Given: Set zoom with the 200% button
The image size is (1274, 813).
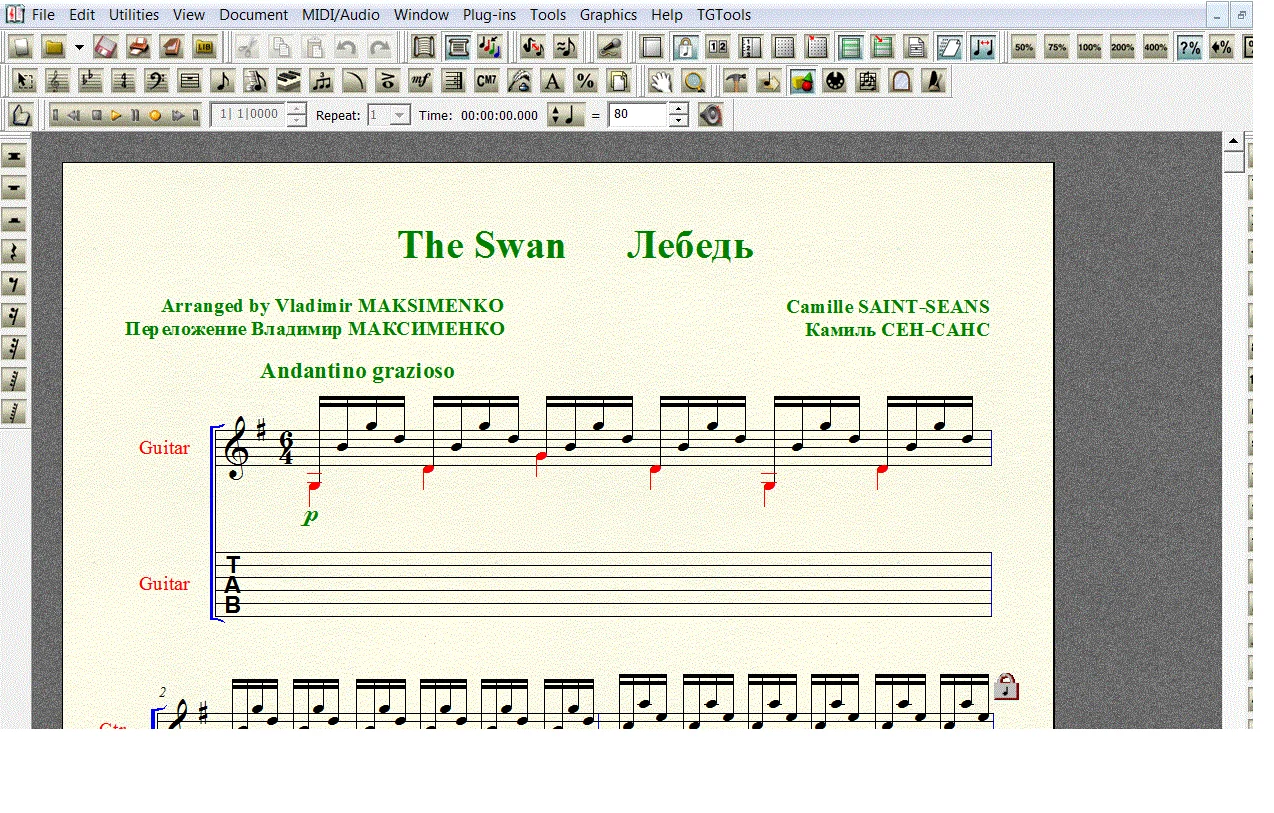Looking at the screenshot, I should coord(1122,47).
